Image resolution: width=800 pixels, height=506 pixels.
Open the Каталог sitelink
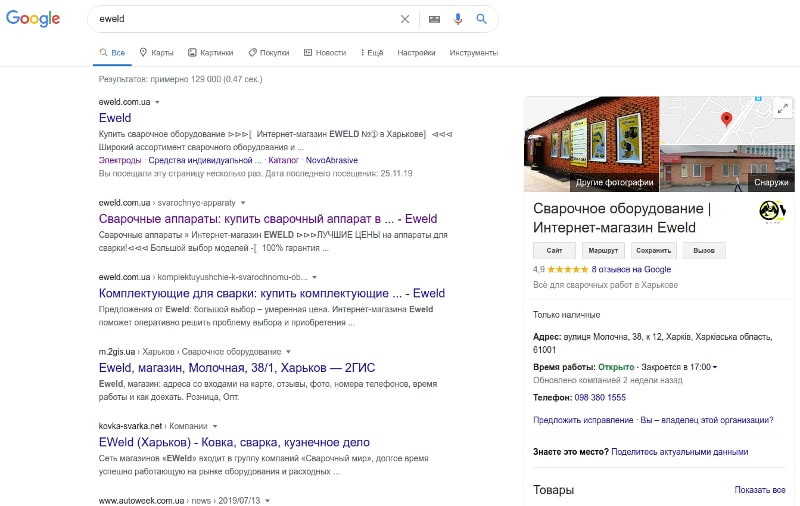tap(283, 160)
